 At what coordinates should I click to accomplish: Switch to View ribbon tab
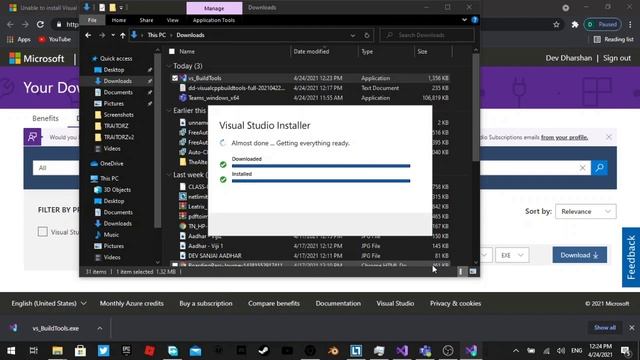[172, 20]
